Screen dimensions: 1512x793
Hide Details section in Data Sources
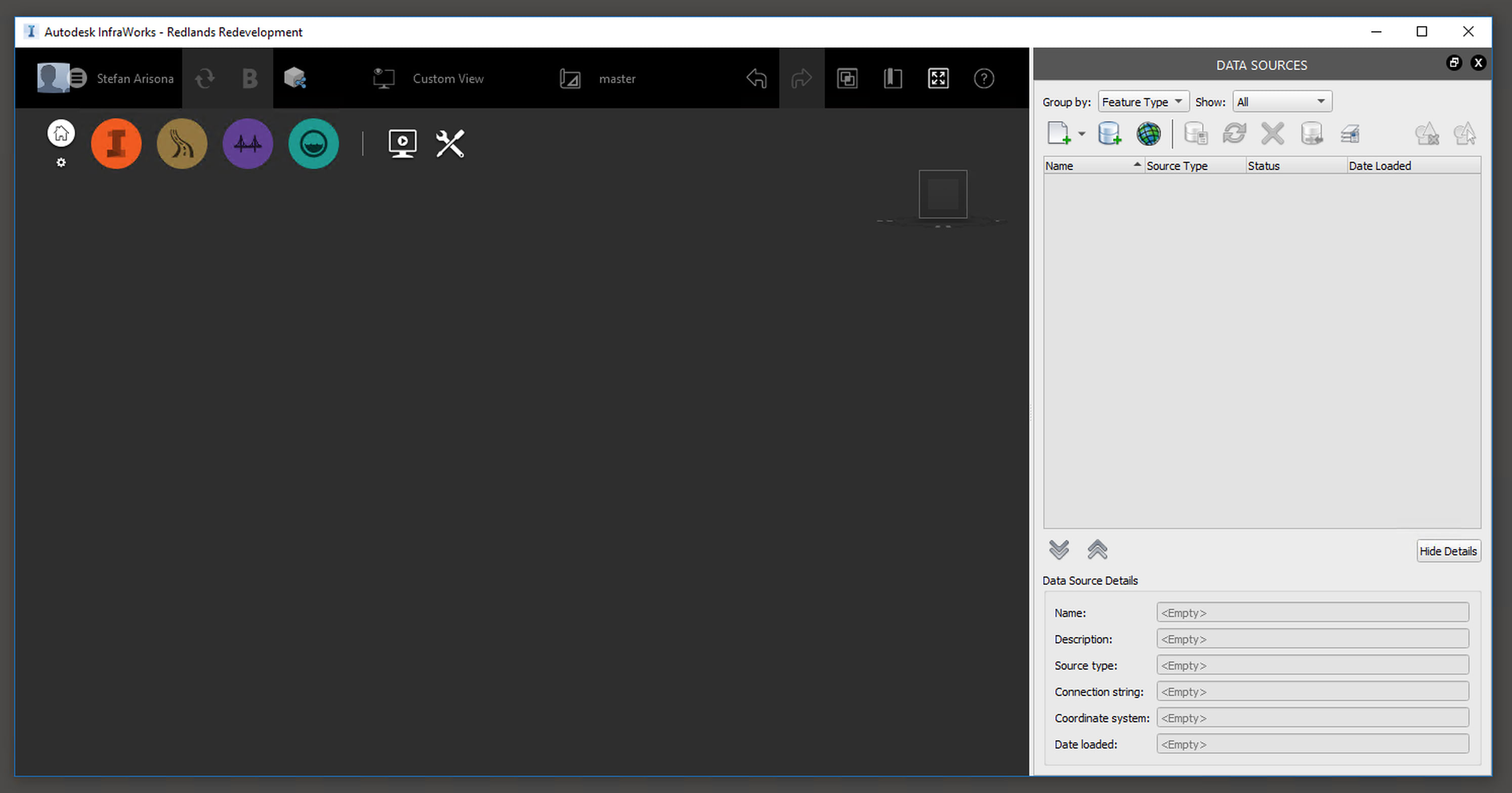pos(1448,551)
